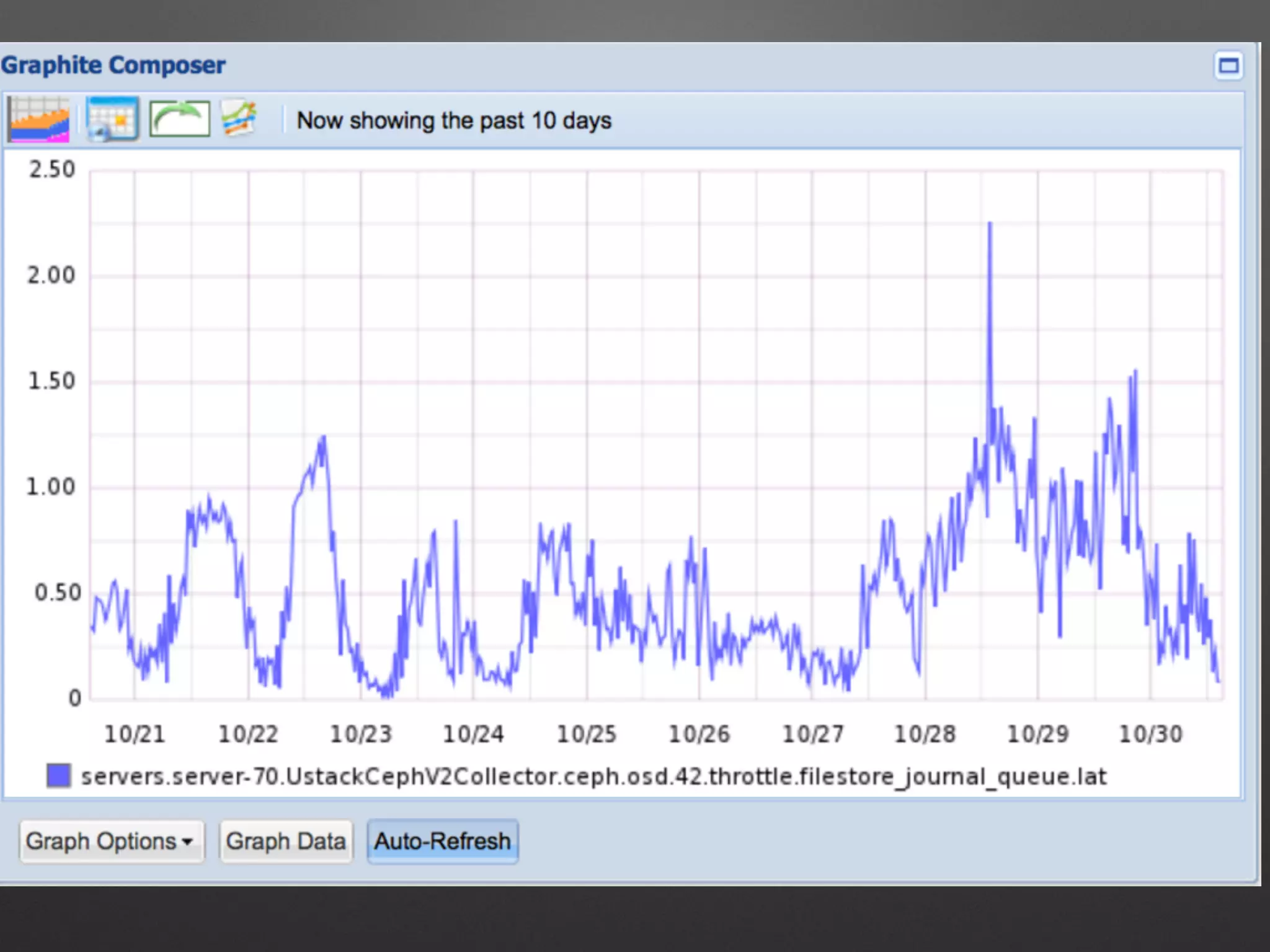
Task: Click the stacked area chart toolbar icon
Action: pos(38,120)
